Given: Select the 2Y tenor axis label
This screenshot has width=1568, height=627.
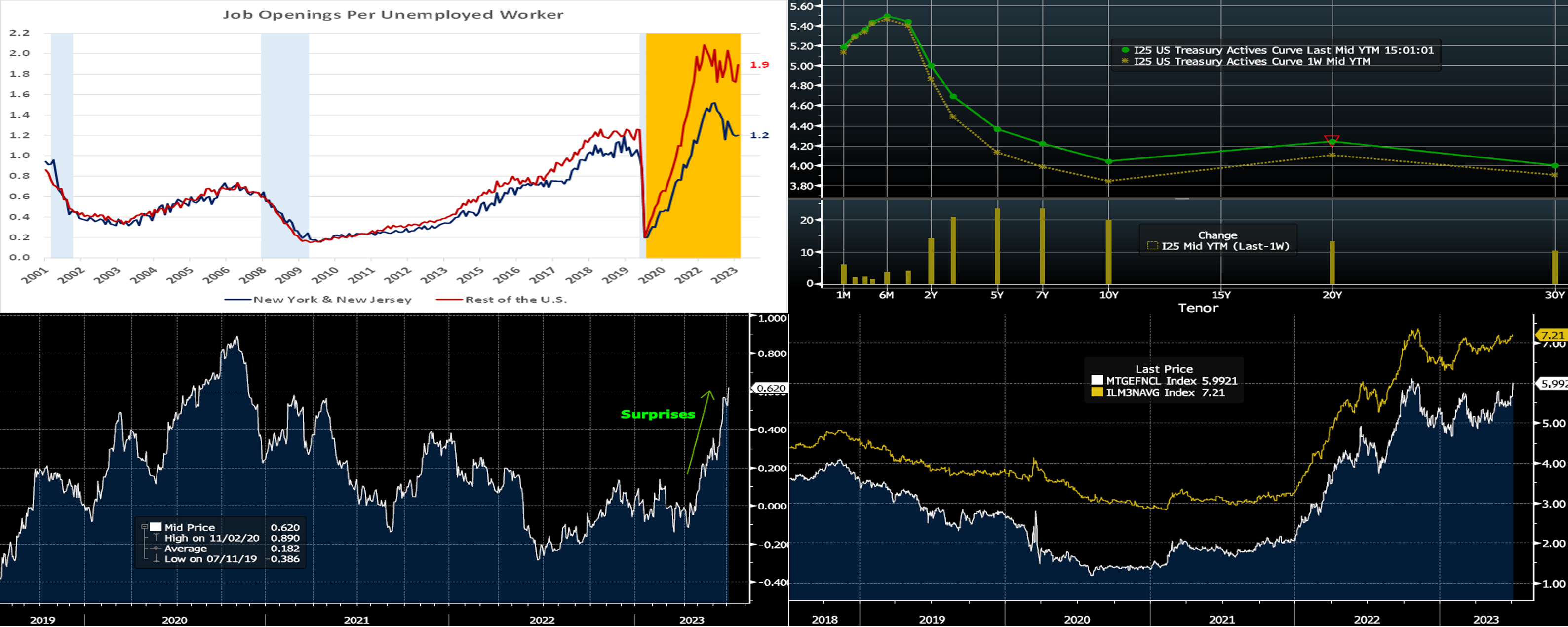Looking at the screenshot, I should 931,295.
